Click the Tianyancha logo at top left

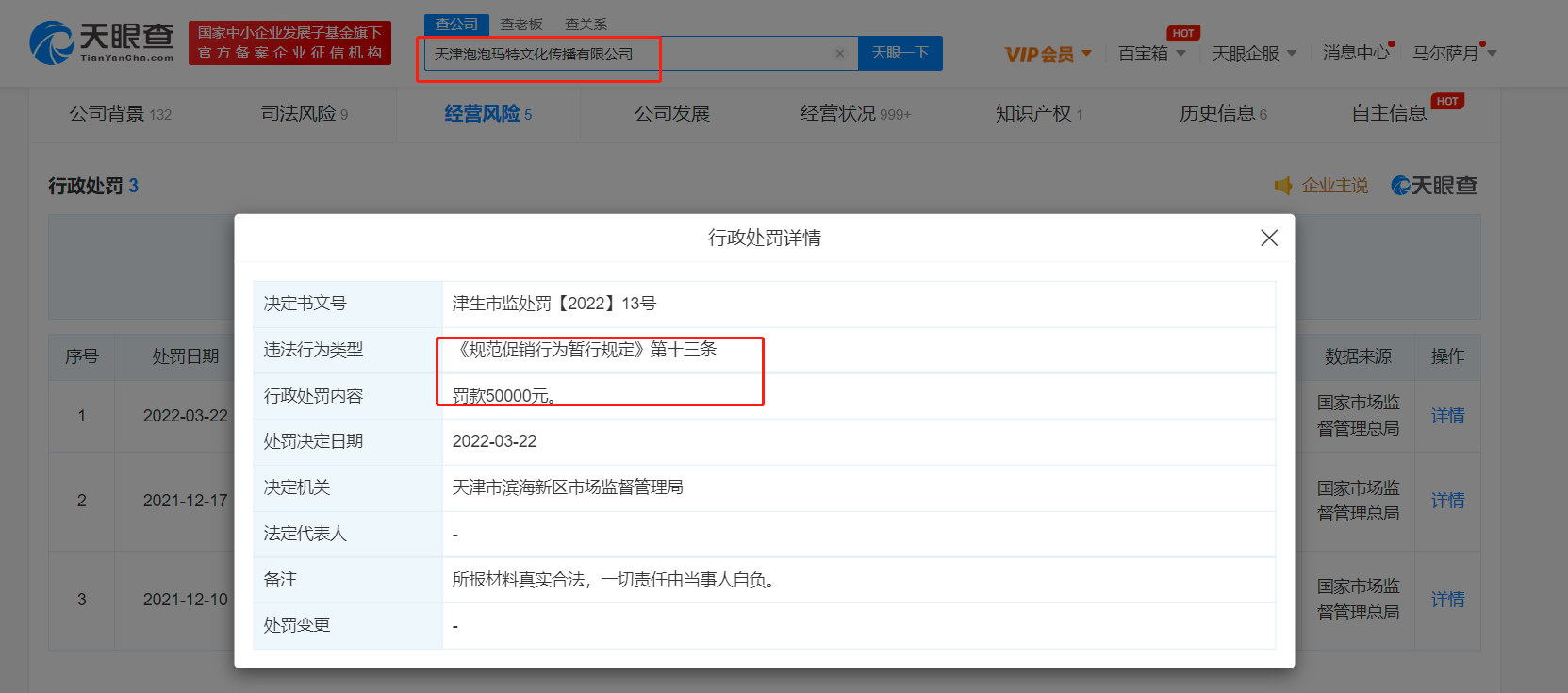tap(102, 42)
